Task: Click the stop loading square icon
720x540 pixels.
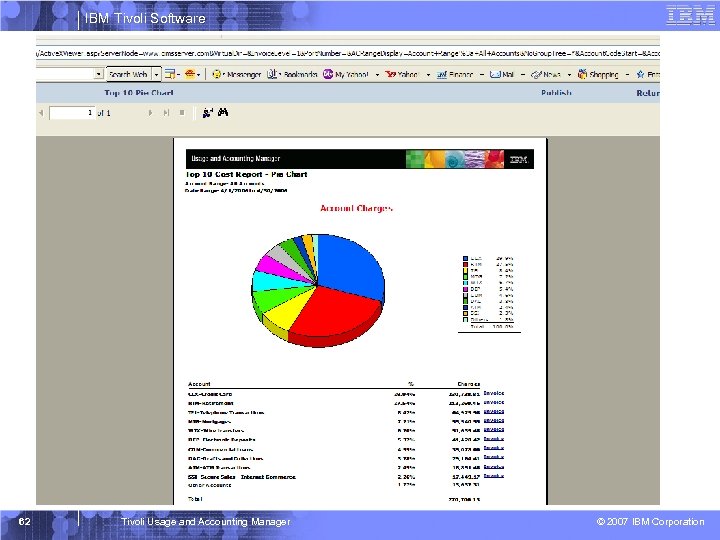Action: coord(182,112)
